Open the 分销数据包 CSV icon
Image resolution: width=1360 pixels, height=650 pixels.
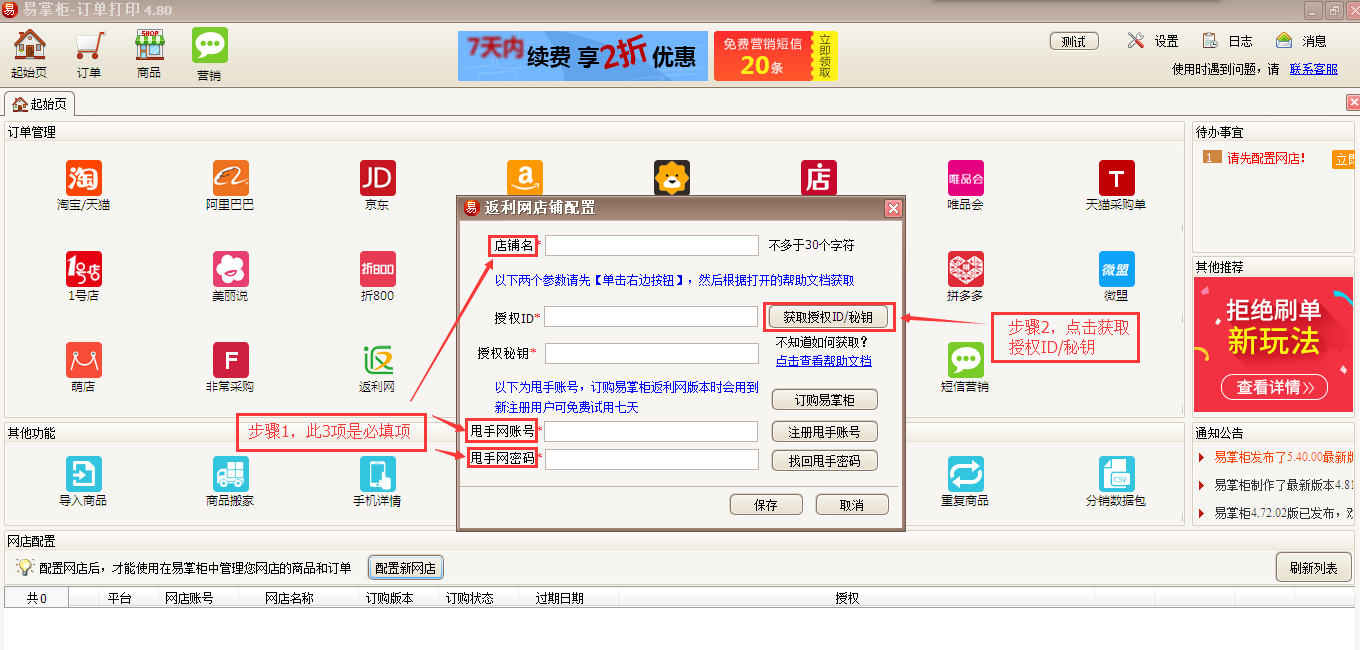1116,474
